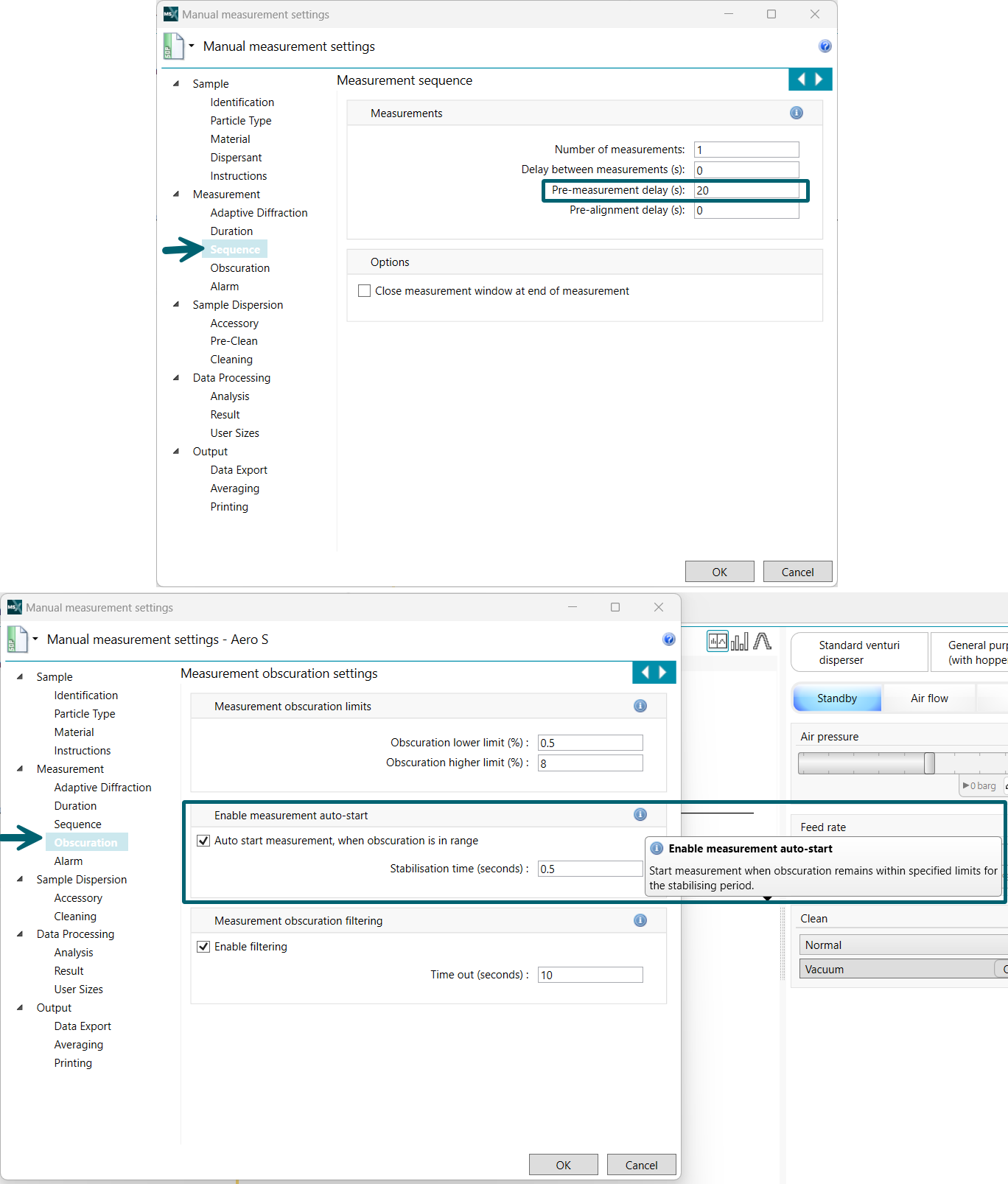Select the trend chart view icon

point(717,641)
